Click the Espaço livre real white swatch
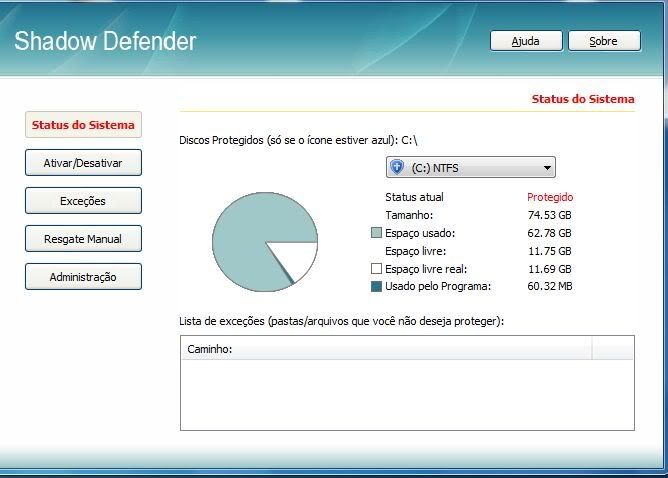668x478 pixels. (376, 268)
